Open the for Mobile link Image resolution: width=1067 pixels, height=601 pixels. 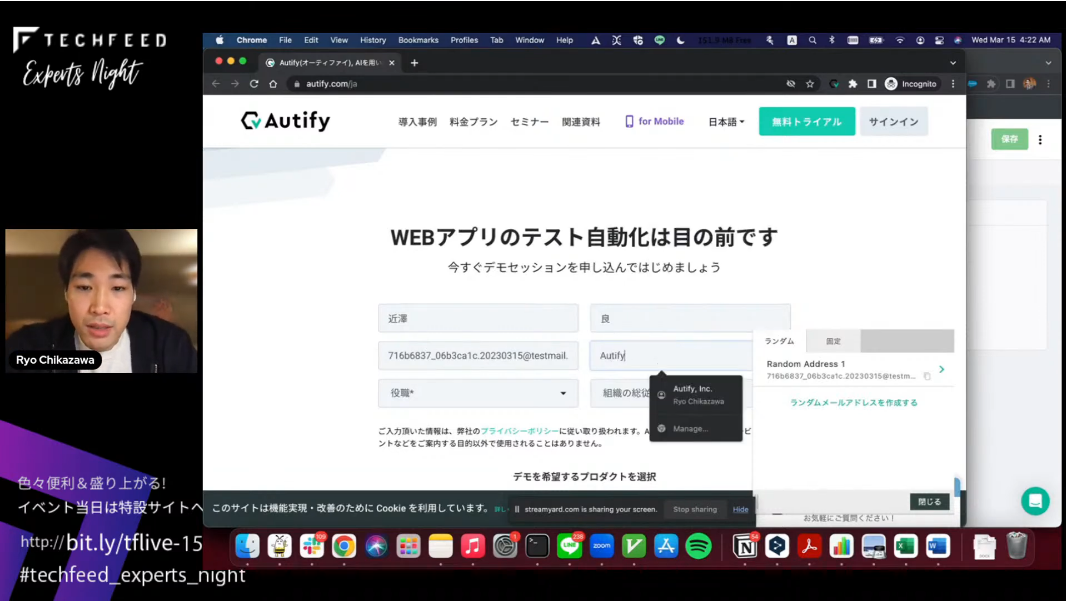pyautogui.click(x=654, y=121)
